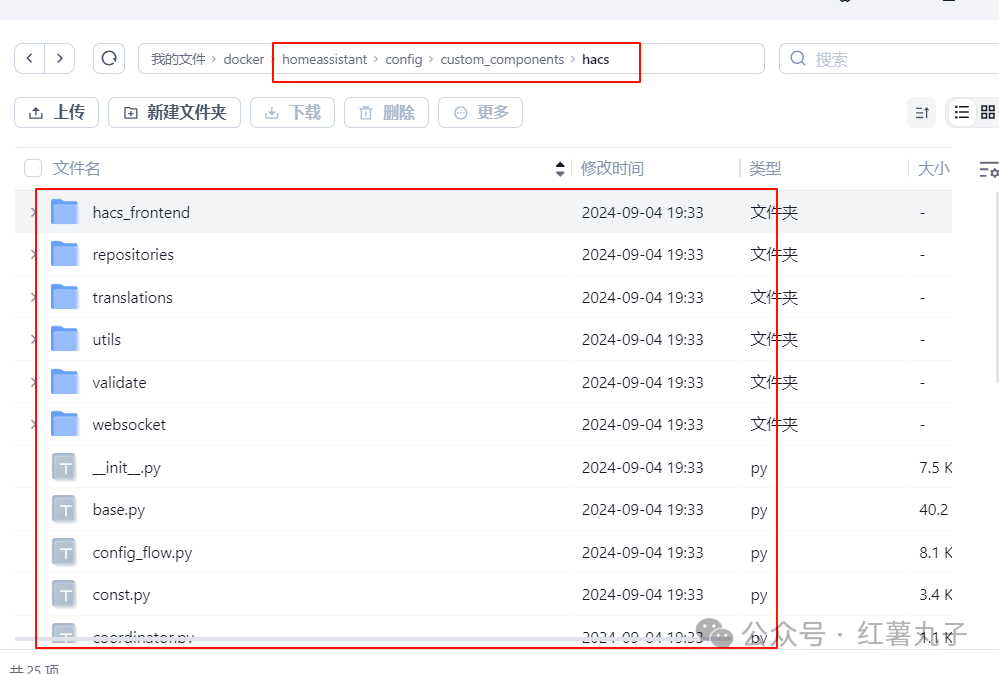Toggle the select-all files checkbox

point(32,168)
